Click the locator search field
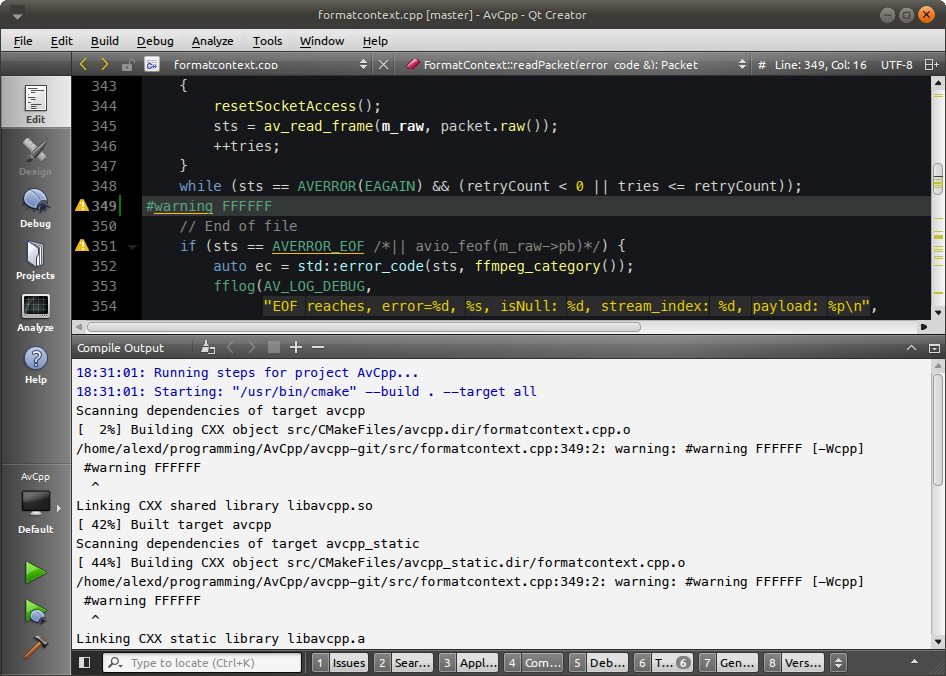The width and height of the screenshot is (946, 676). [202, 663]
